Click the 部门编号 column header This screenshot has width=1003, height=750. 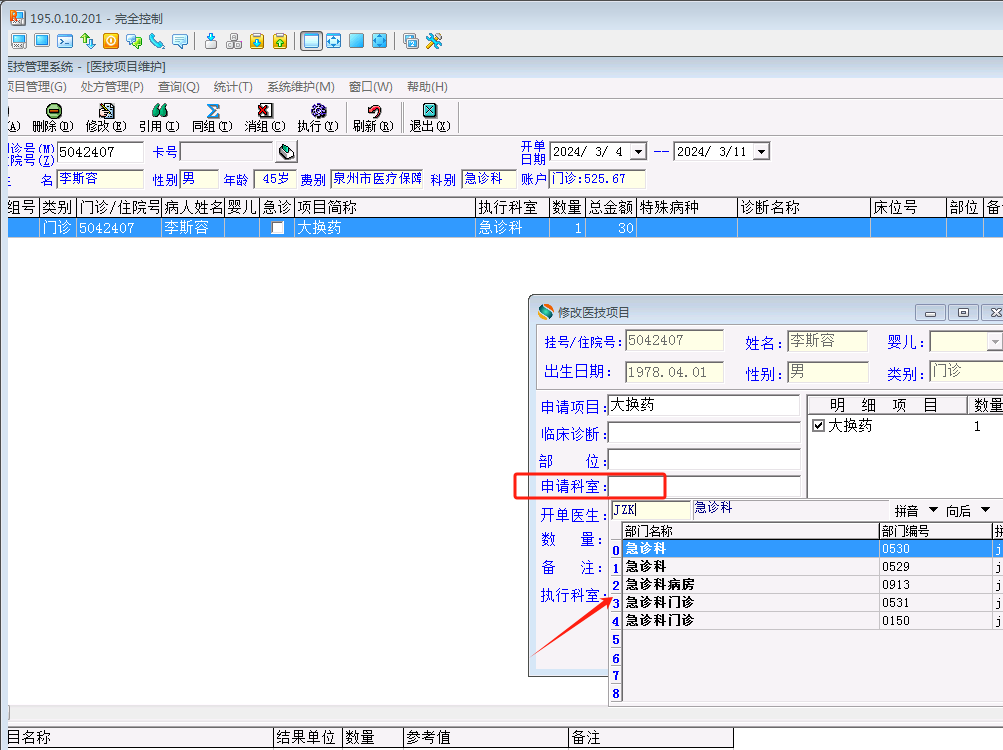[x=935, y=531]
